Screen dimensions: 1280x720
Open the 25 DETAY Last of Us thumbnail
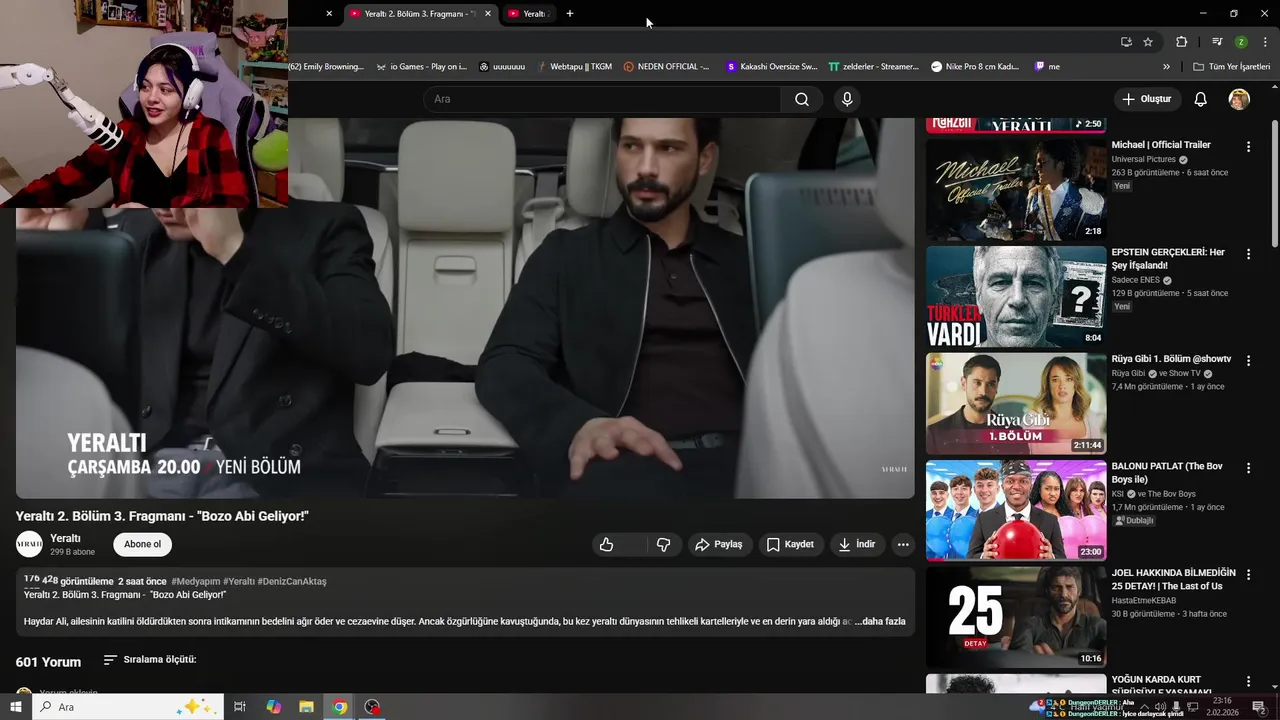point(1016,617)
